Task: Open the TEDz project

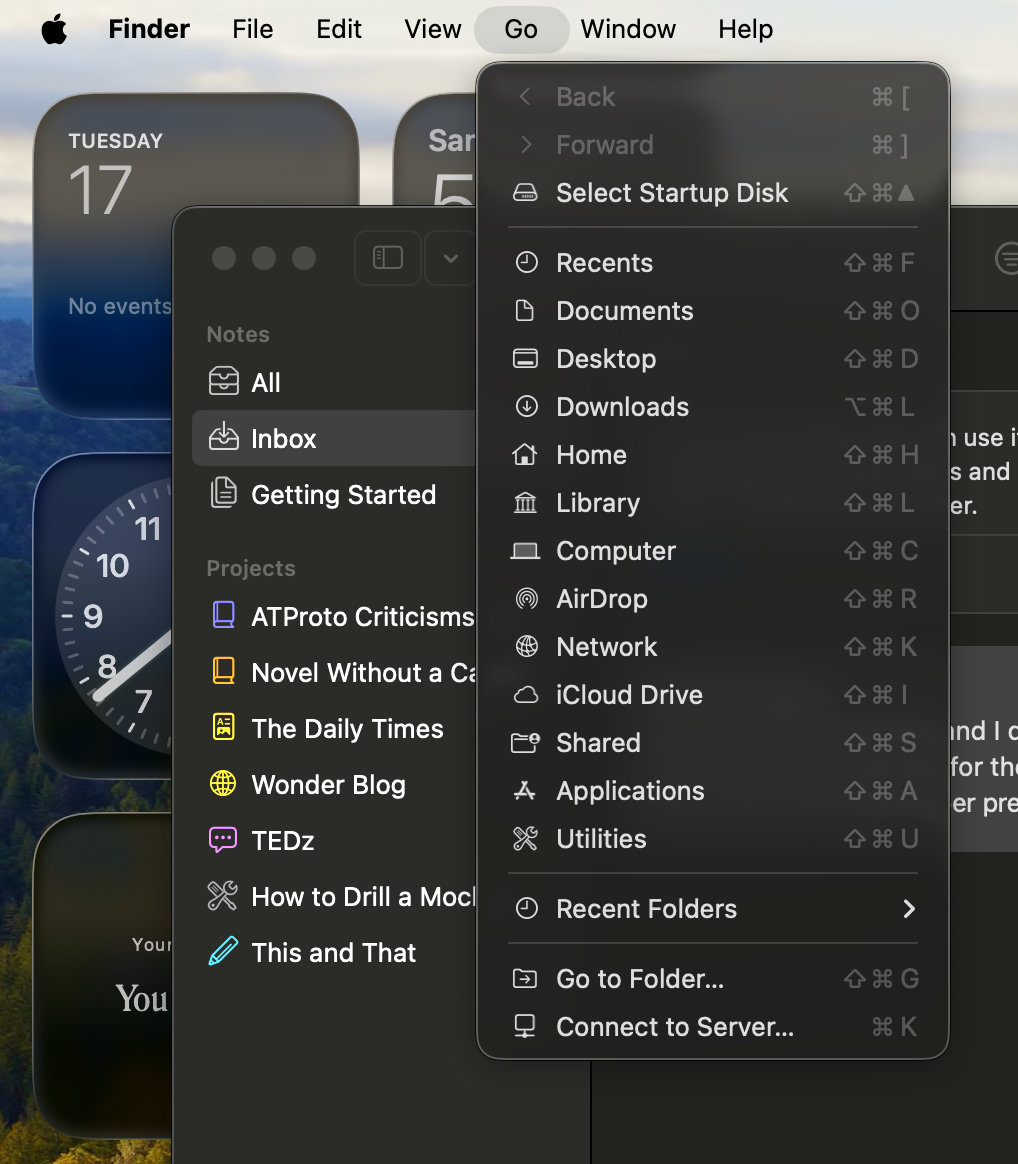Action: (334, 841)
